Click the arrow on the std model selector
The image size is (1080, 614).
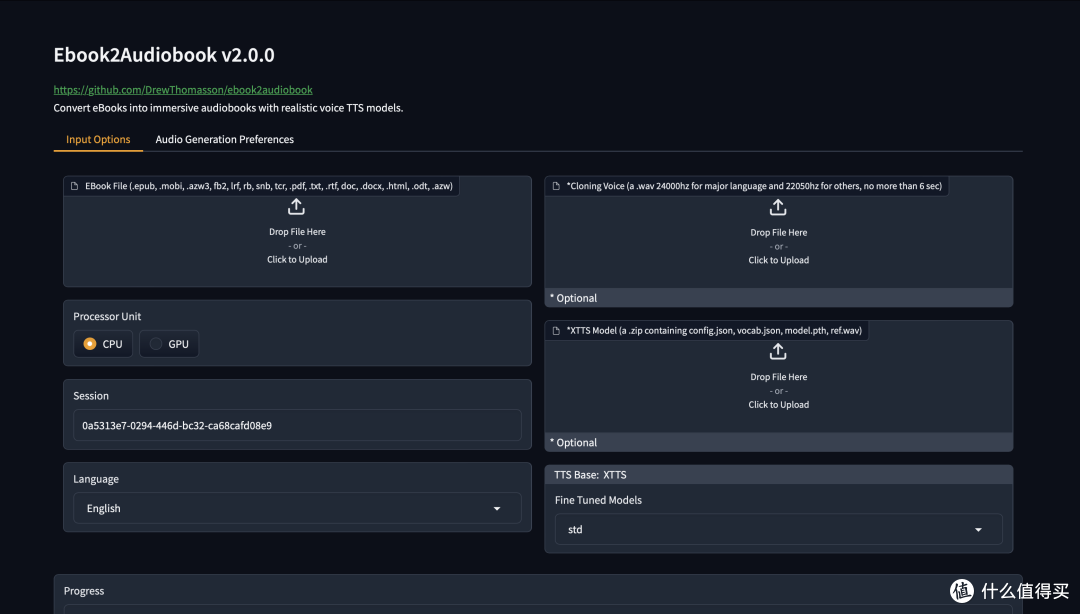(x=979, y=530)
